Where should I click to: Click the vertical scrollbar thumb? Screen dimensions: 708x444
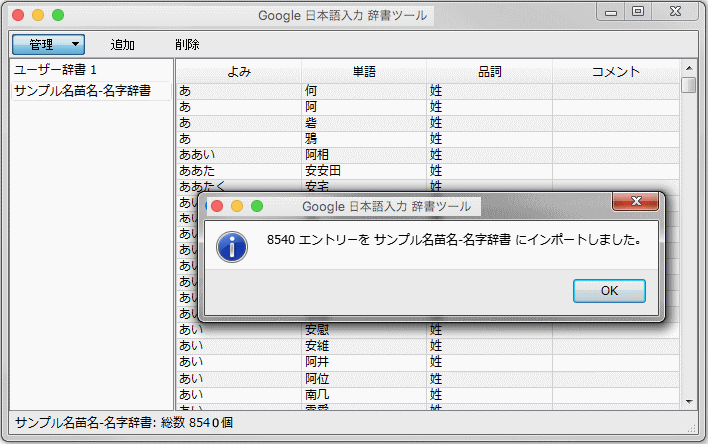(689, 85)
